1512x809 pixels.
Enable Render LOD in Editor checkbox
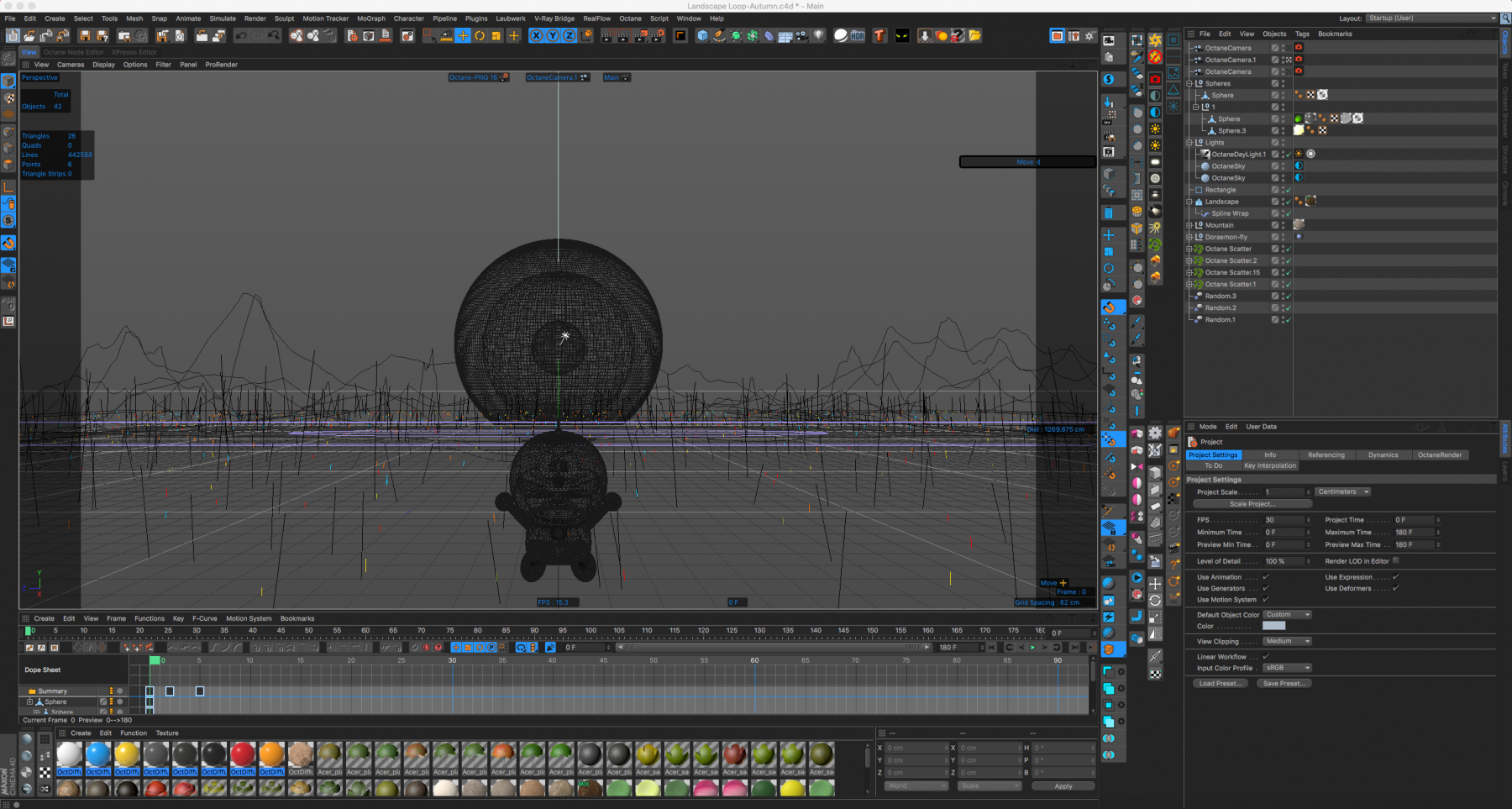pyautogui.click(x=1396, y=560)
